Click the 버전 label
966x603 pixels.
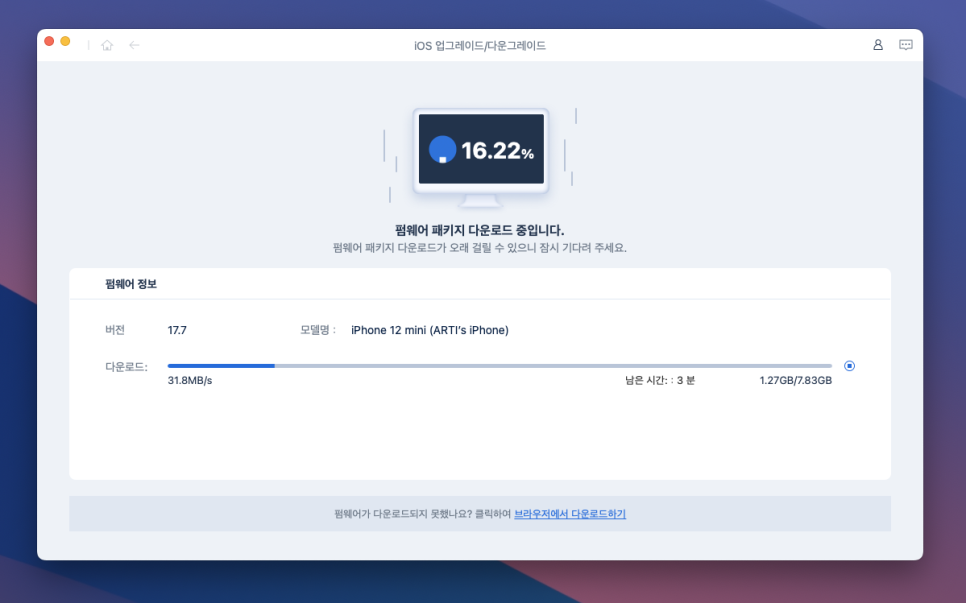(115, 330)
